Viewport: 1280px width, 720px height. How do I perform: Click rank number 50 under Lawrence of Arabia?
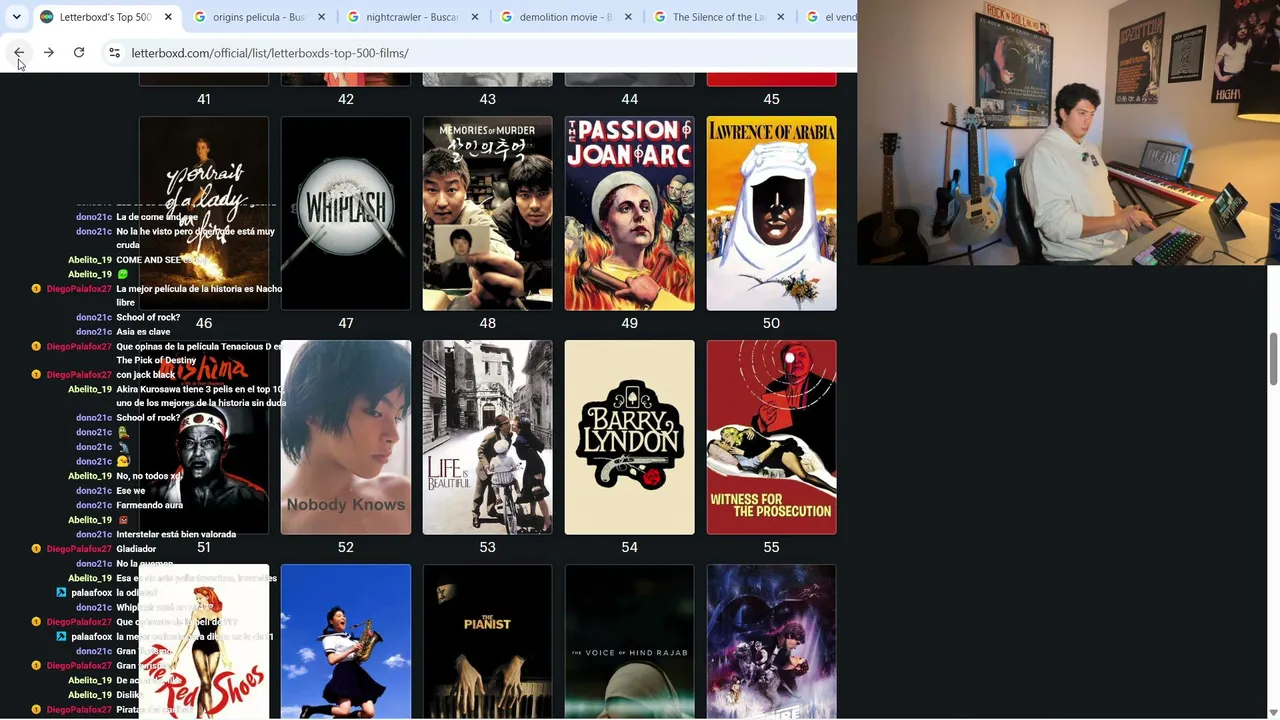click(772, 323)
